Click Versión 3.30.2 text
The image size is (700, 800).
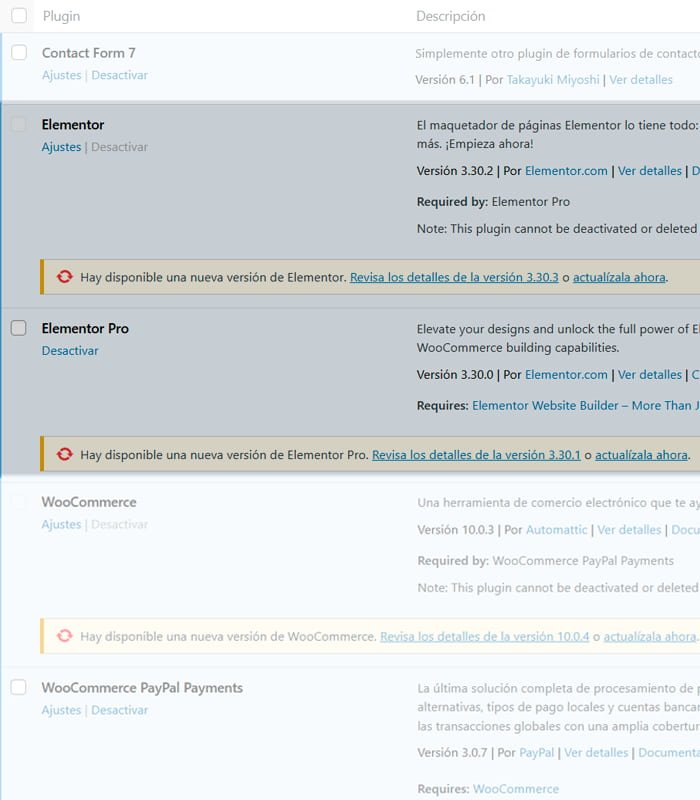coord(455,170)
